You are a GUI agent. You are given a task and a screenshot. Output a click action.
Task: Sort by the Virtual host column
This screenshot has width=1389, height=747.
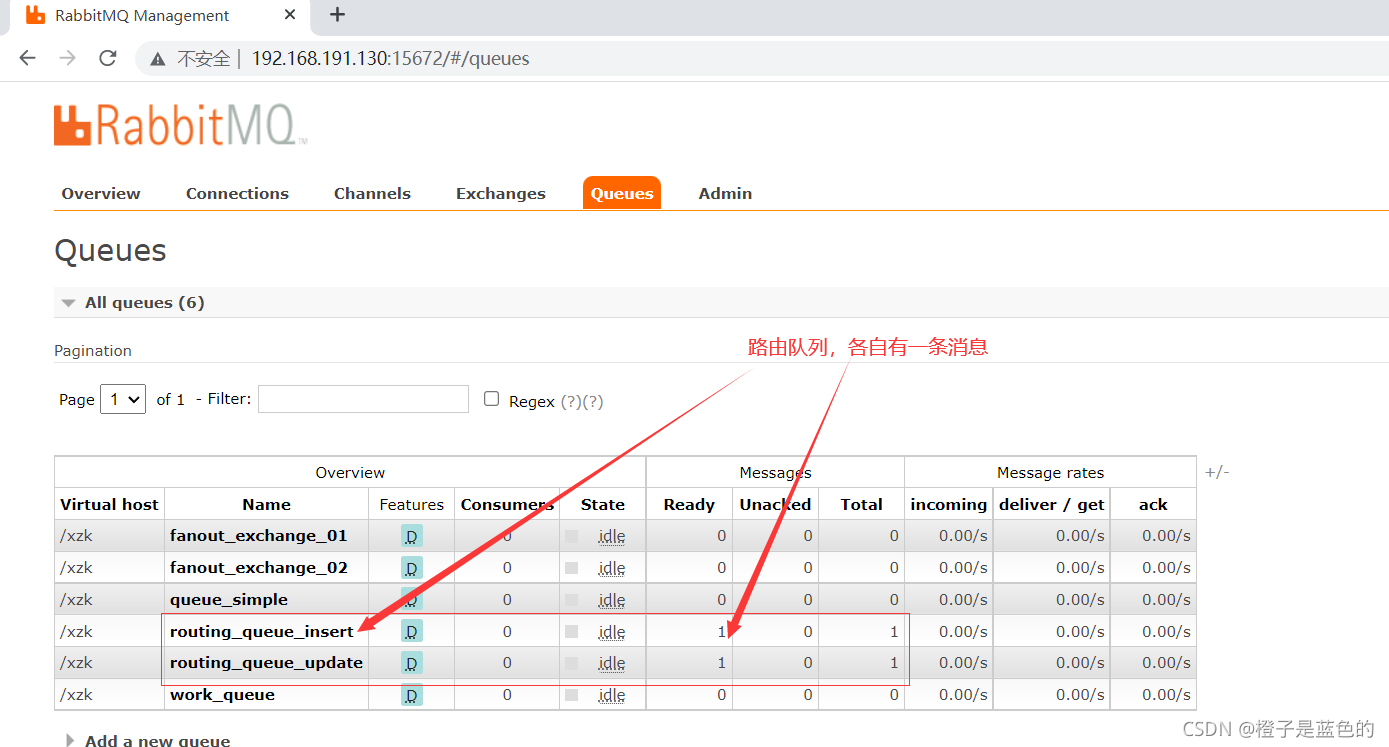[x=109, y=505]
